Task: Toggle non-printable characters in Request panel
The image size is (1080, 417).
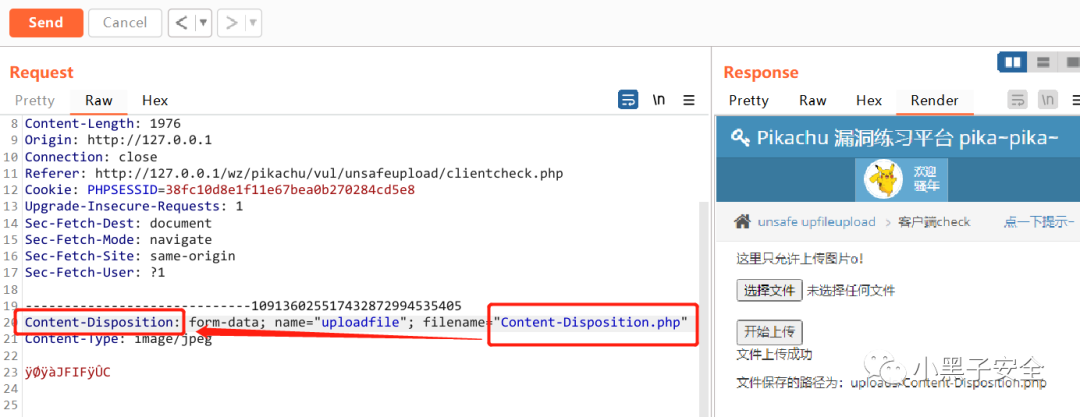Action: [659, 100]
